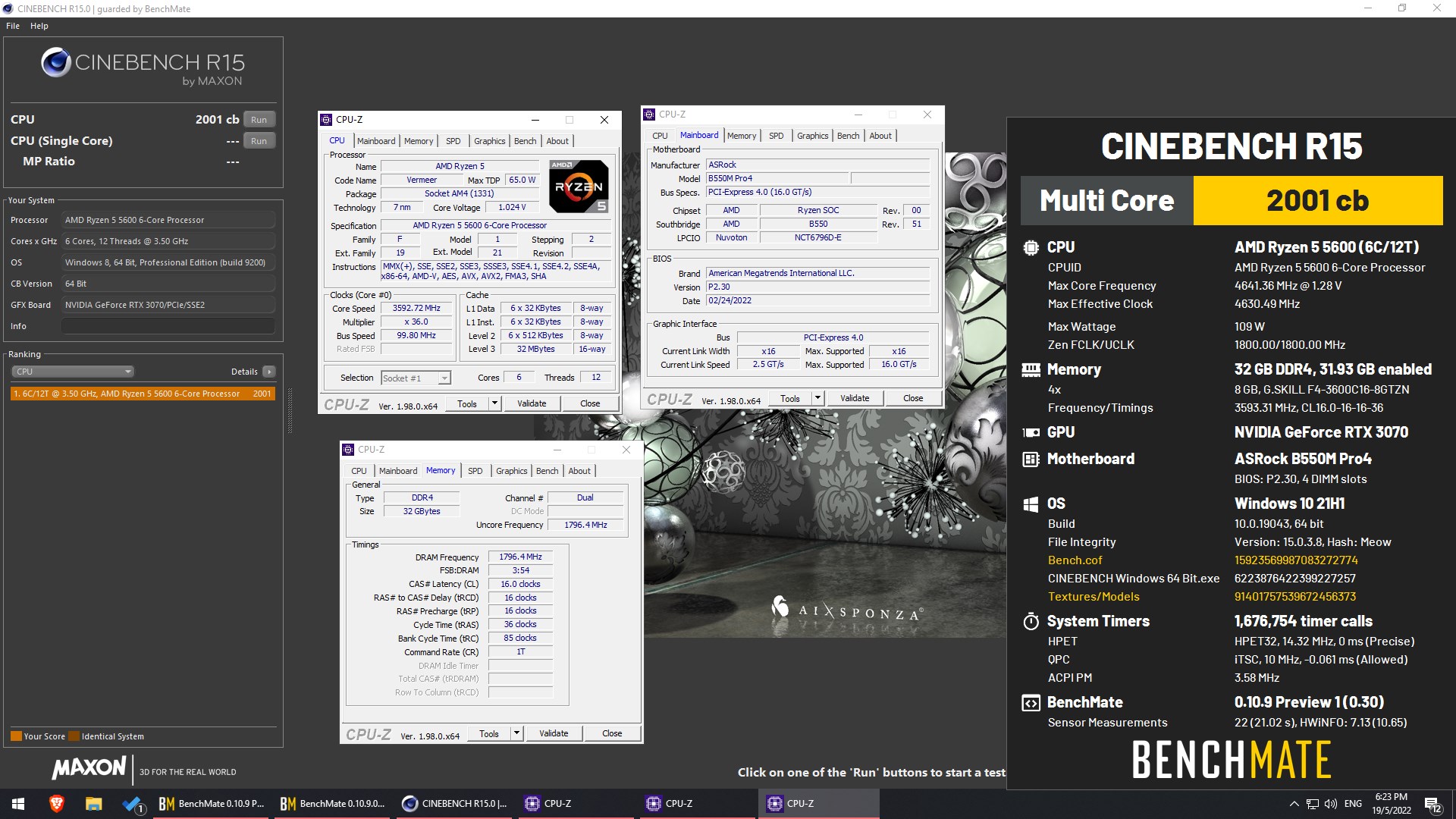The width and height of the screenshot is (1456, 819).
Task: Open the ranking type CPU dropdown
Action: (x=73, y=372)
